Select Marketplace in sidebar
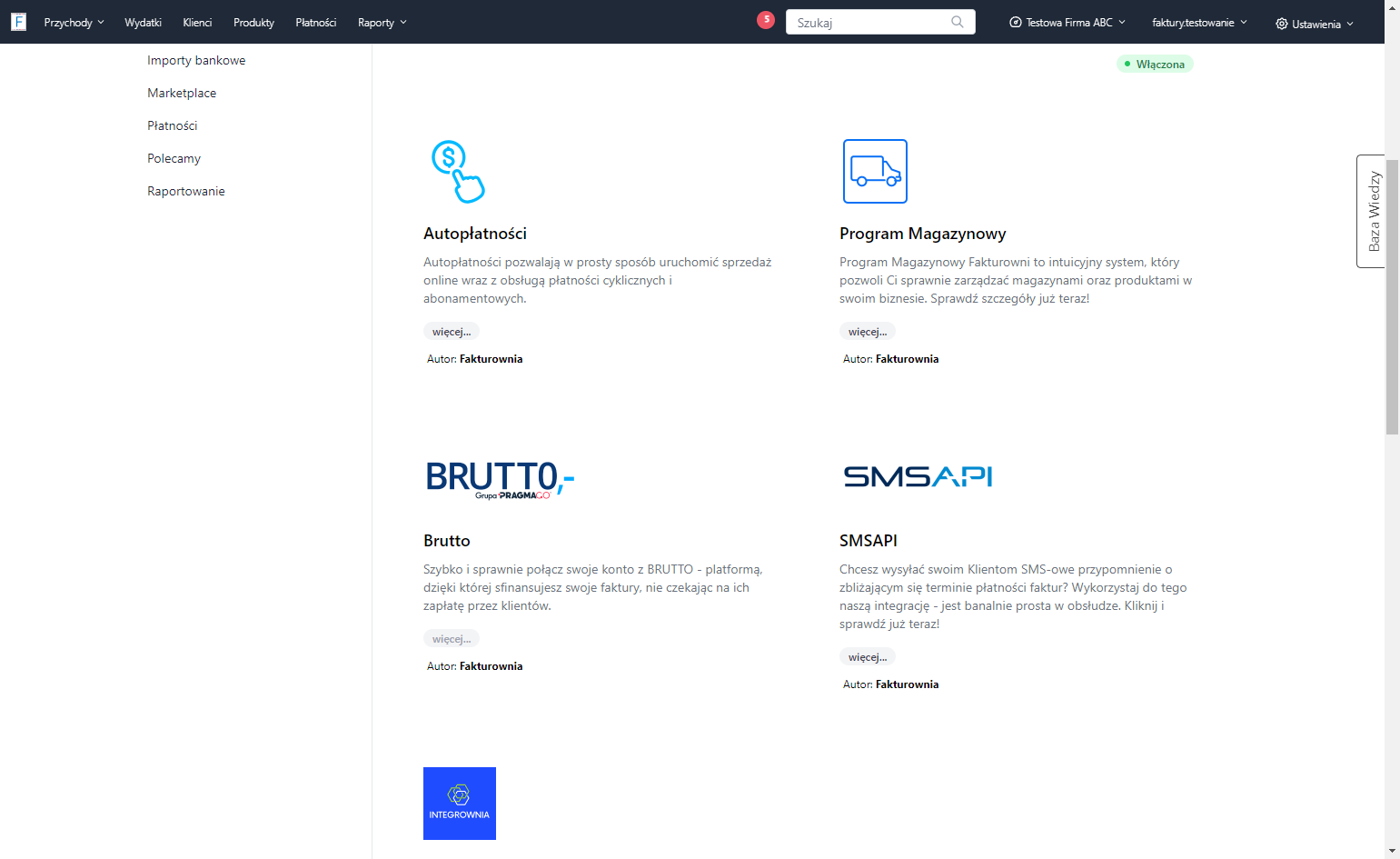Viewport: 1400px width, 859px height. click(182, 93)
